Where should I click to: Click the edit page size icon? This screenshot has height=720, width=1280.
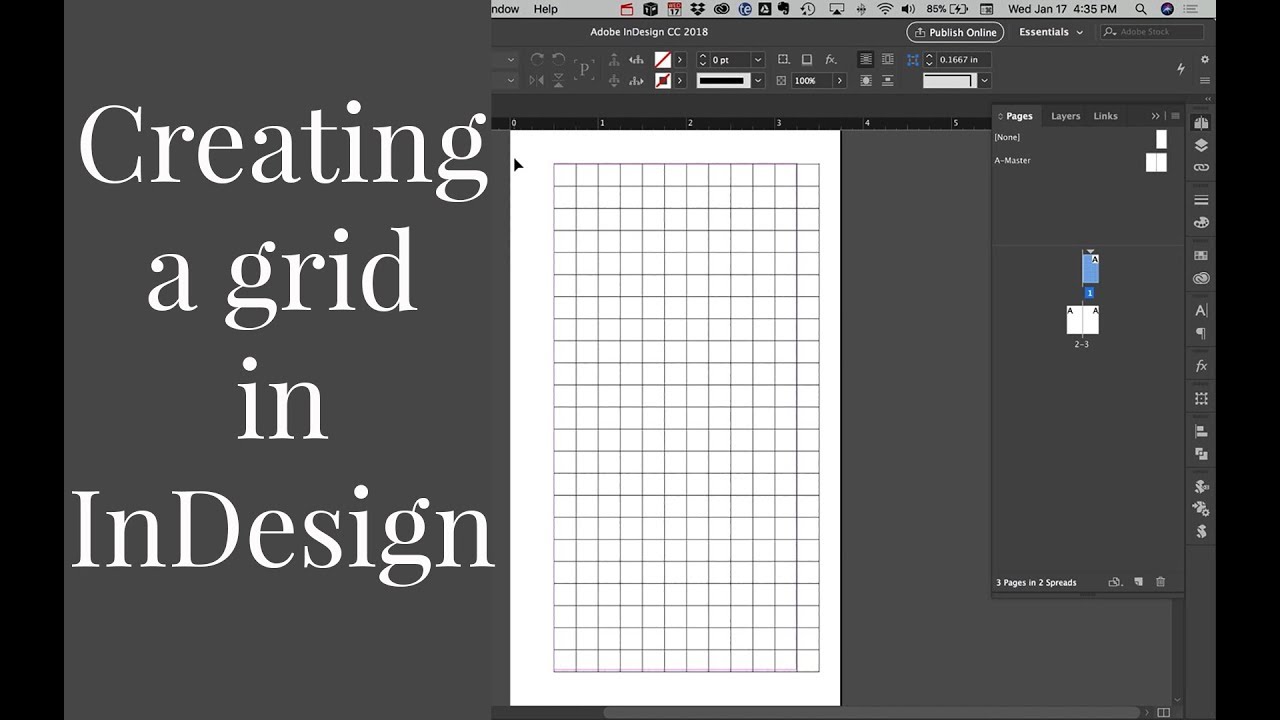tap(1115, 582)
